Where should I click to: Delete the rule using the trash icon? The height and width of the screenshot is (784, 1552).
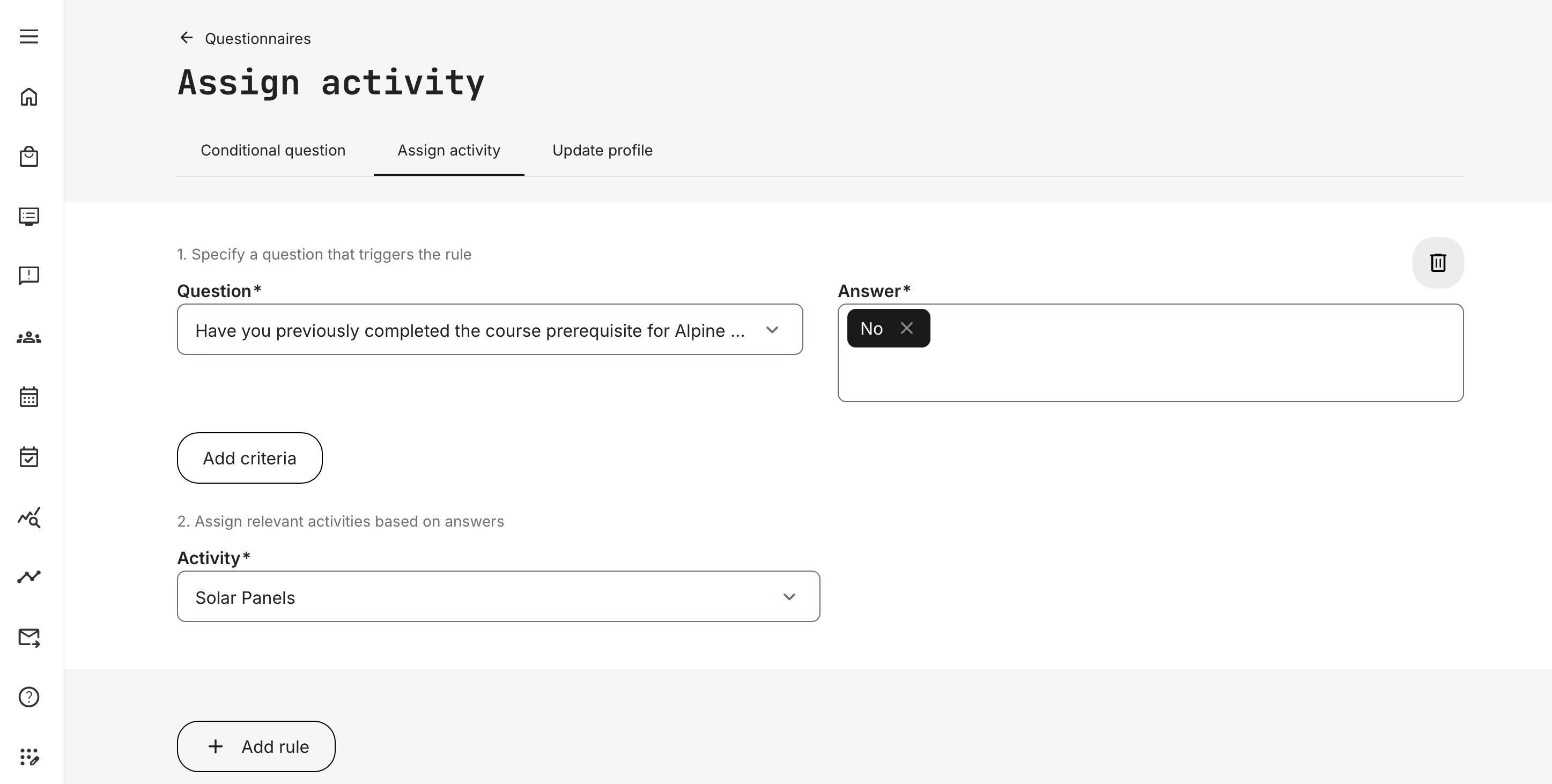(x=1438, y=262)
